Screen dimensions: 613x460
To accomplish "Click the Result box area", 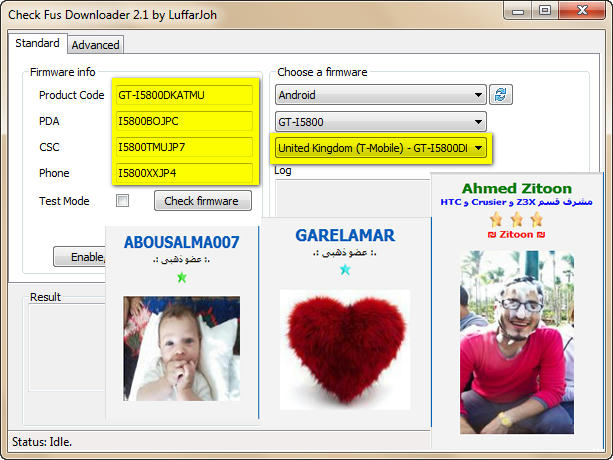I will click(67, 347).
